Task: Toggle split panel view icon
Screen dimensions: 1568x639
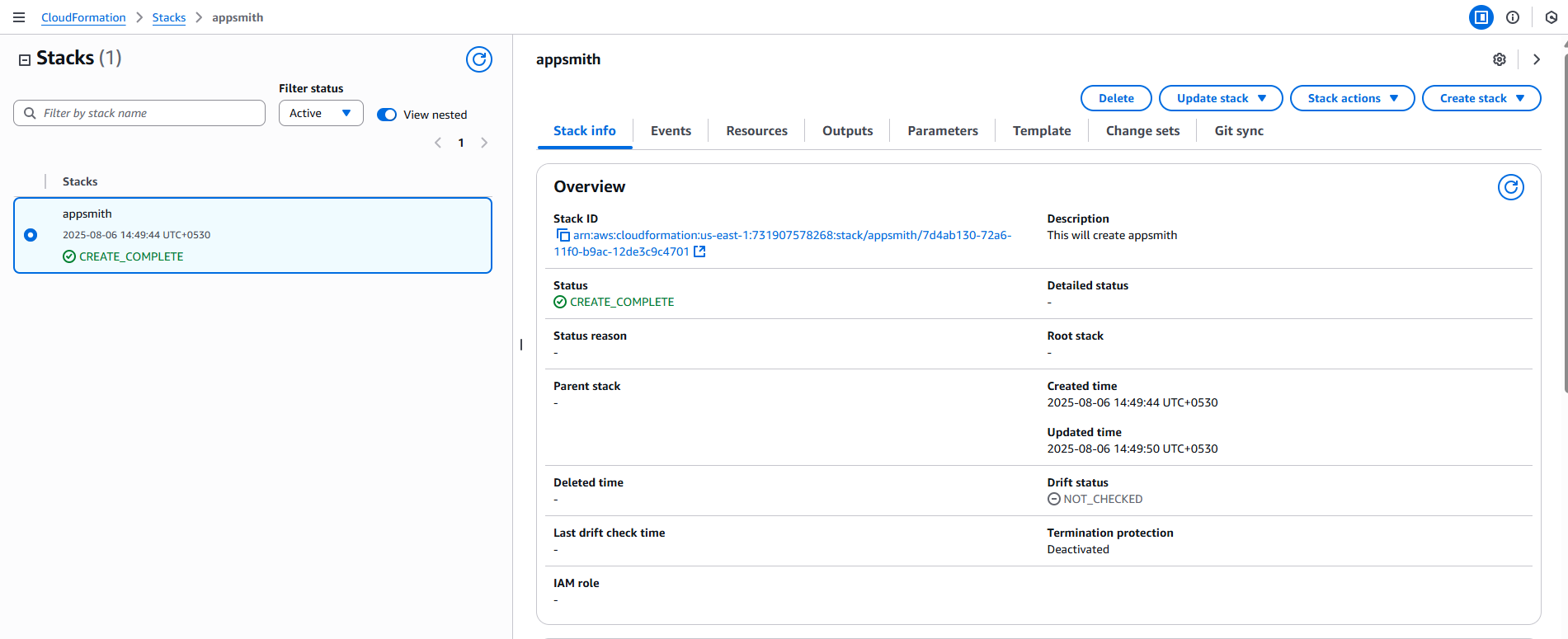Action: coord(1481,17)
